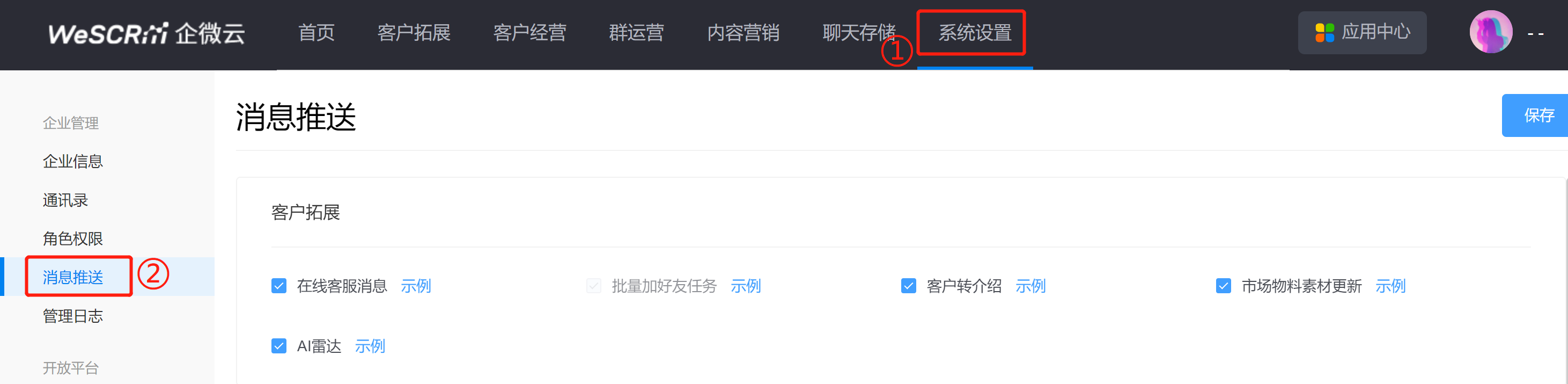Open the 应用中心 colorful grid icon
This screenshot has width=1568, height=384.
(1324, 33)
